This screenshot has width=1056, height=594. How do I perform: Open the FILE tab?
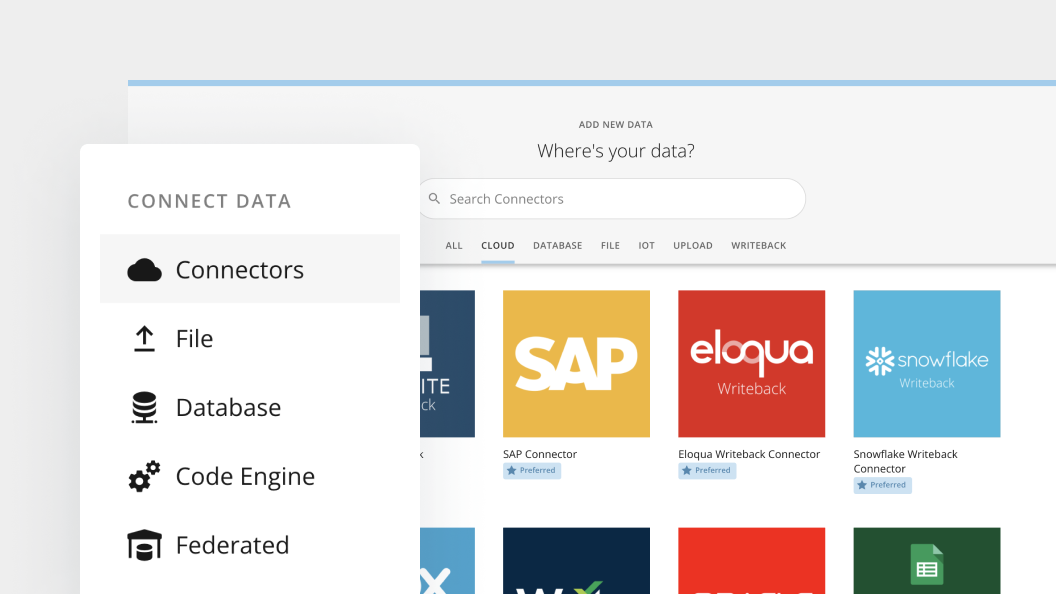610,246
